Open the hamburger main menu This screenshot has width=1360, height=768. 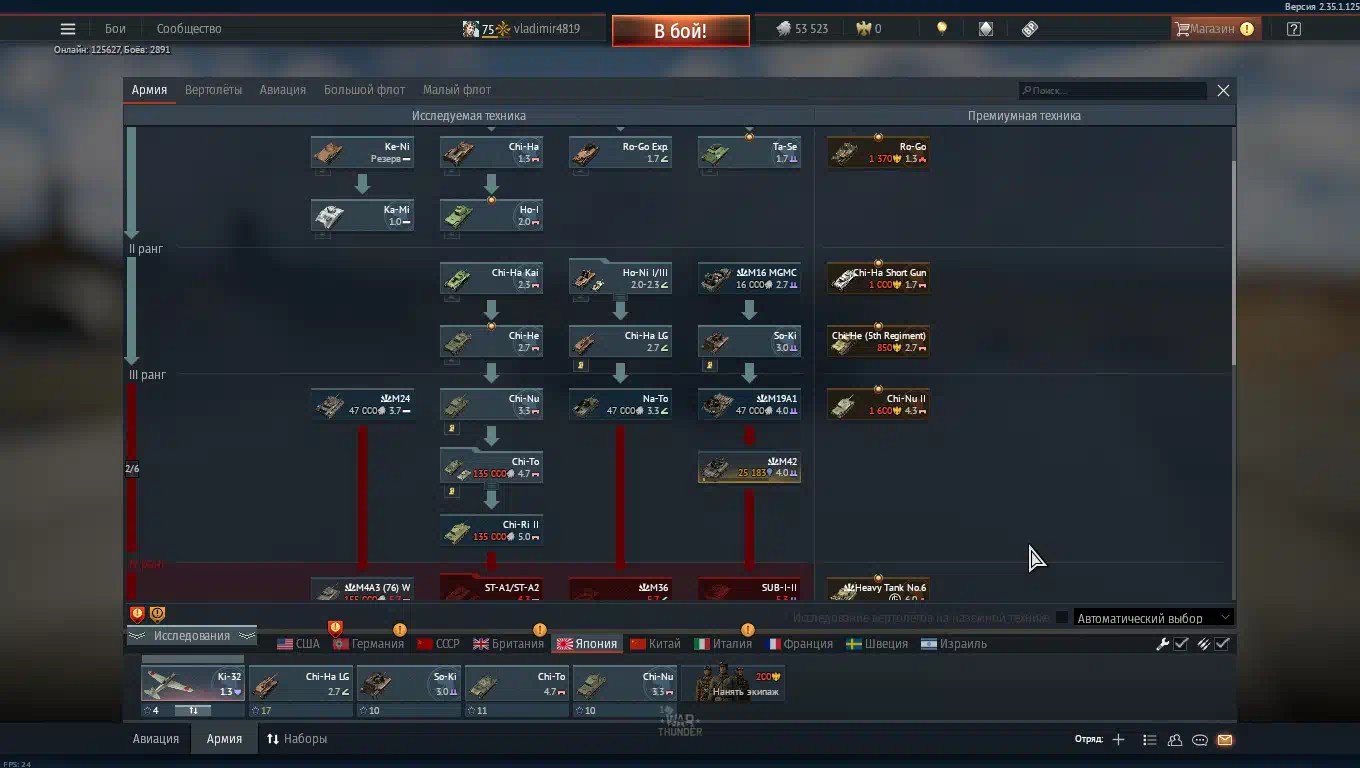pyautogui.click(x=68, y=29)
